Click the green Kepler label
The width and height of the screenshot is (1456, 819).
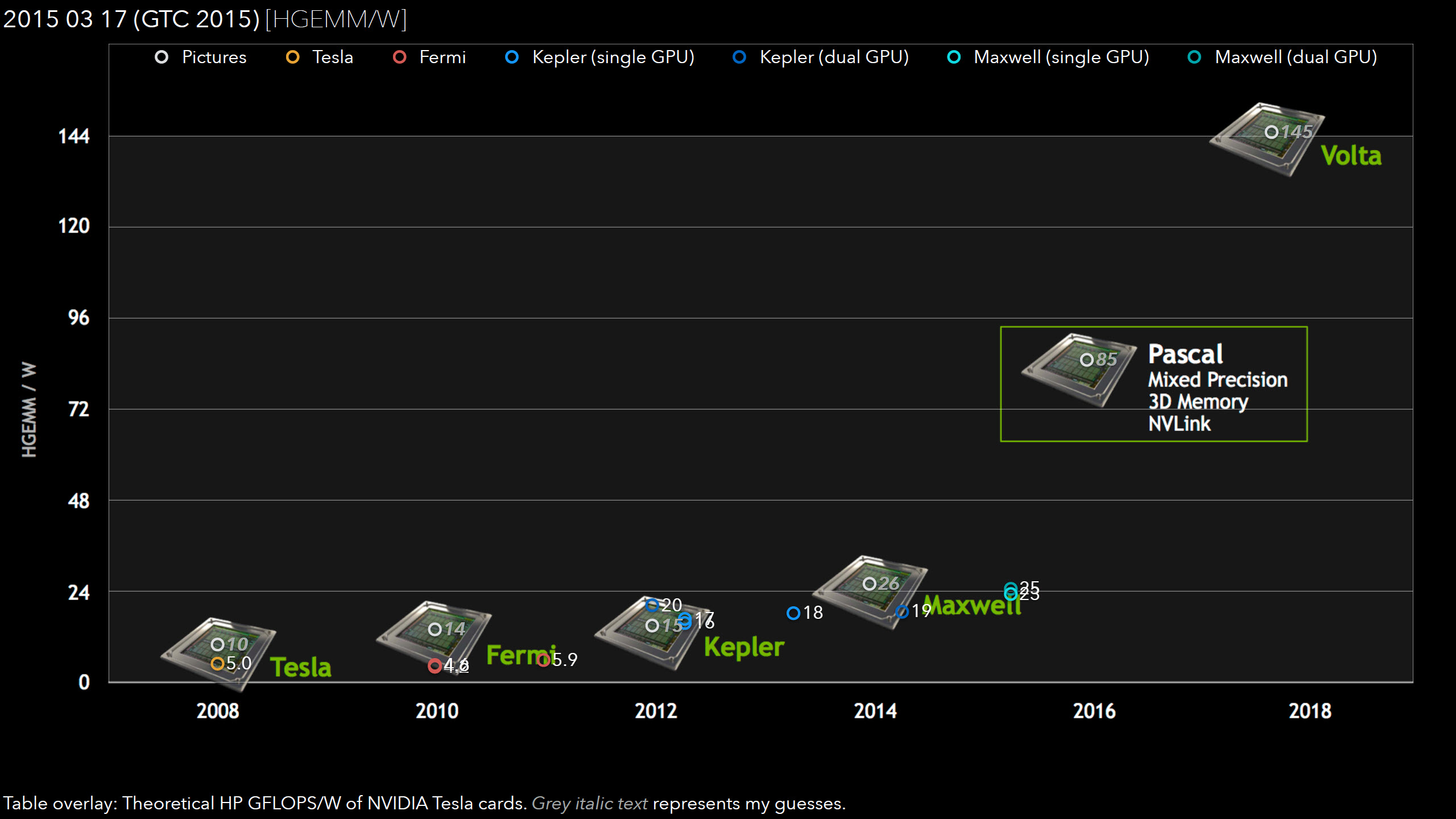[x=744, y=647]
